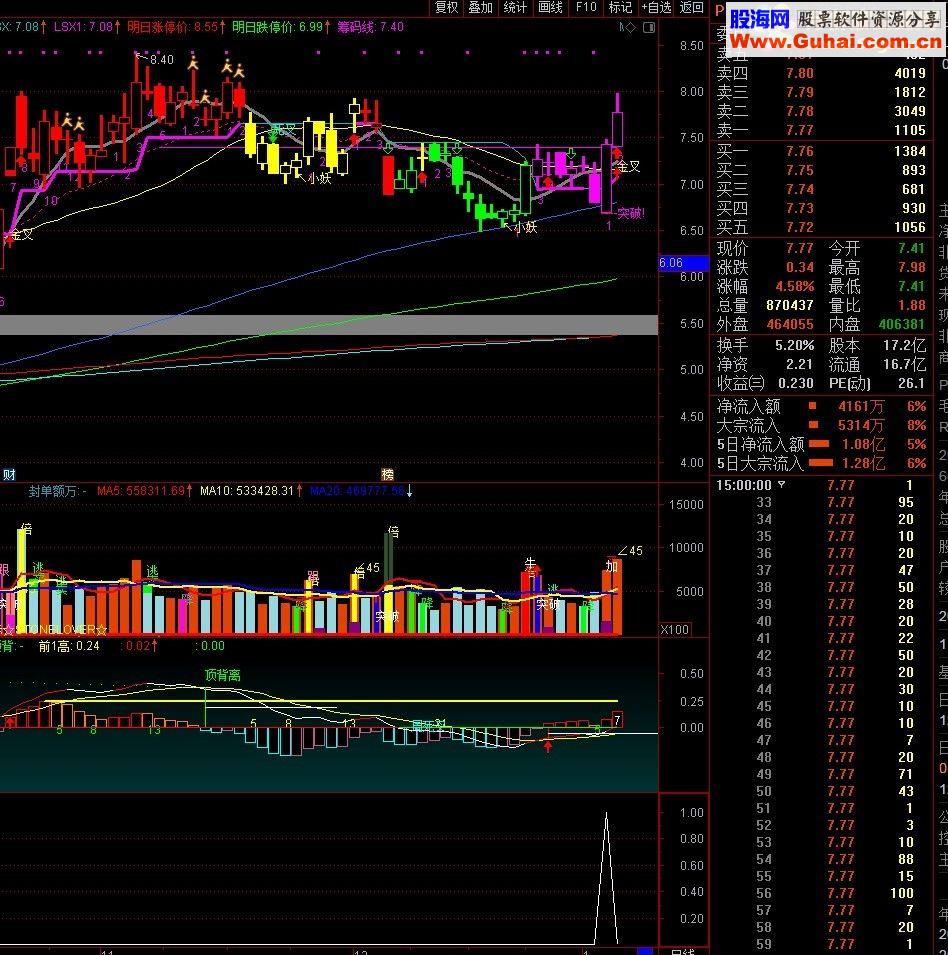Click the 顶背离 divergence label
948x955 pixels.
tap(223, 675)
